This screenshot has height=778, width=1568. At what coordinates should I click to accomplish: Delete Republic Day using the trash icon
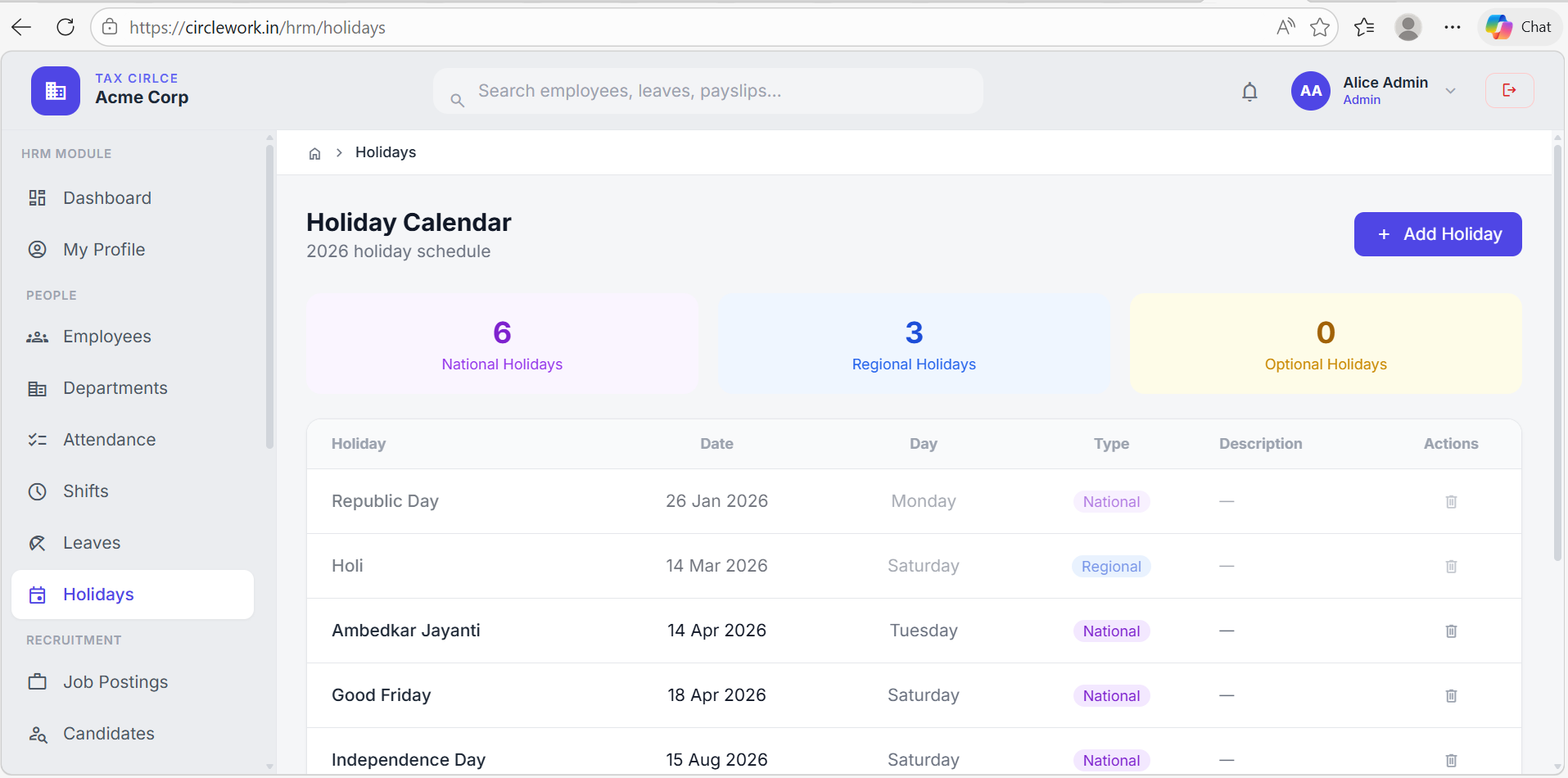point(1451,501)
